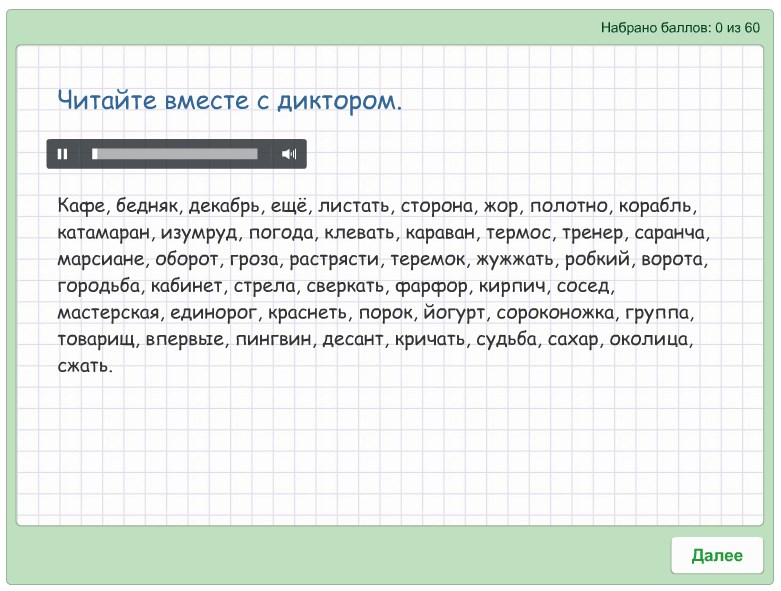The height and width of the screenshot is (591, 781).
Task: Click the word 'саранча'
Action: pos(669,233)
